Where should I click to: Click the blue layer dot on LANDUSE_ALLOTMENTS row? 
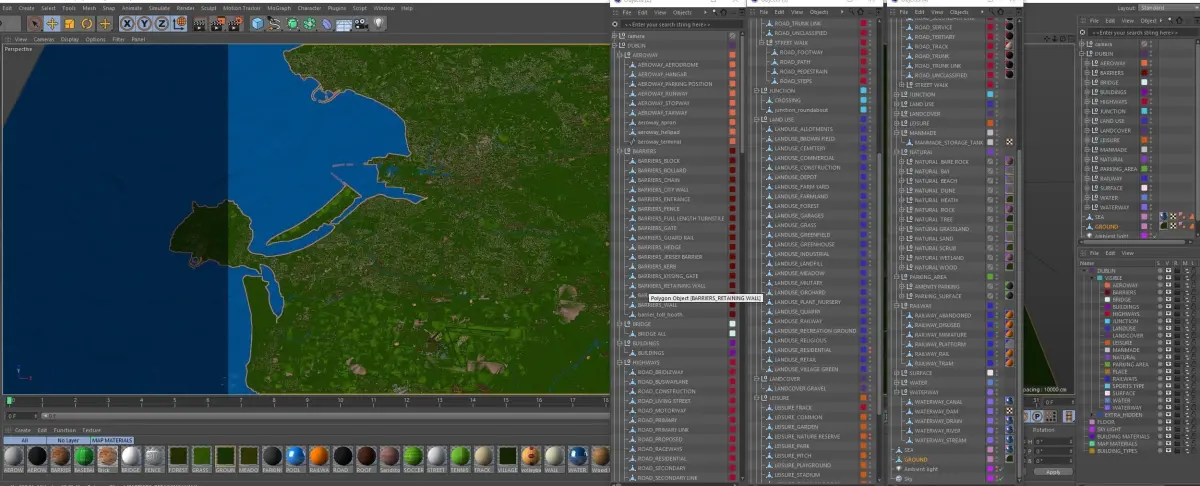(864, 129)
